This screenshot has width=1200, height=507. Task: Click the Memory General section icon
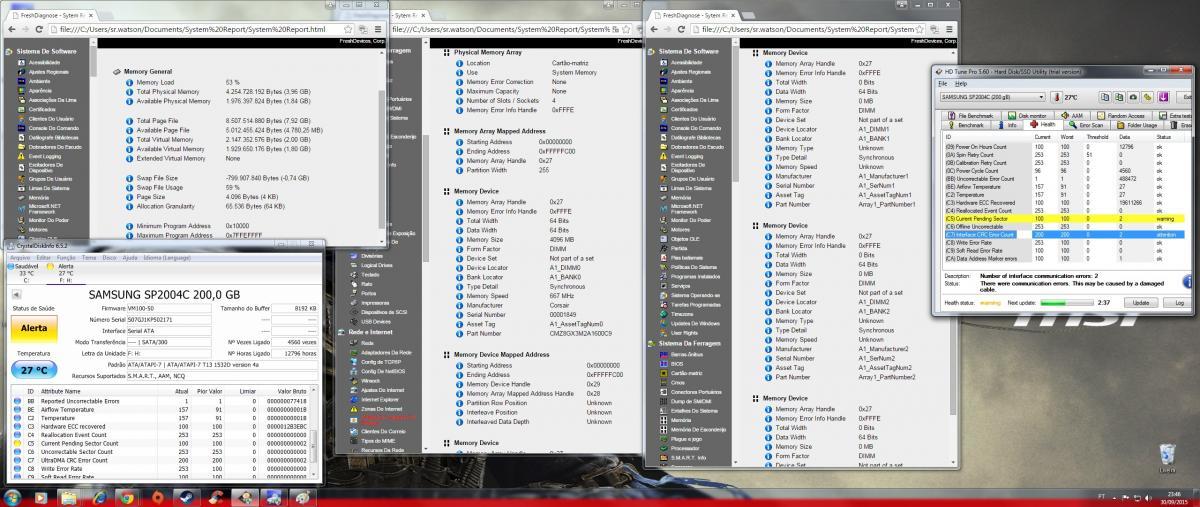click(x=116, y=72)
